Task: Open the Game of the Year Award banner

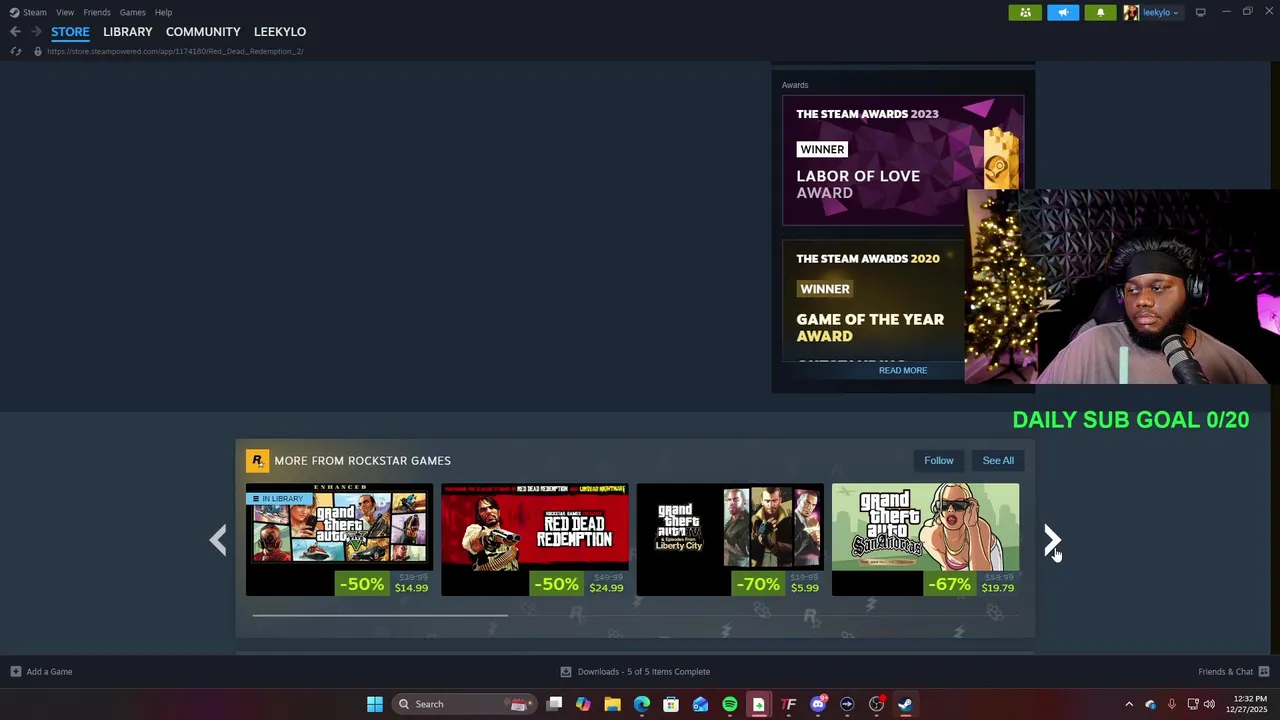Action: [x=873, y=300]
